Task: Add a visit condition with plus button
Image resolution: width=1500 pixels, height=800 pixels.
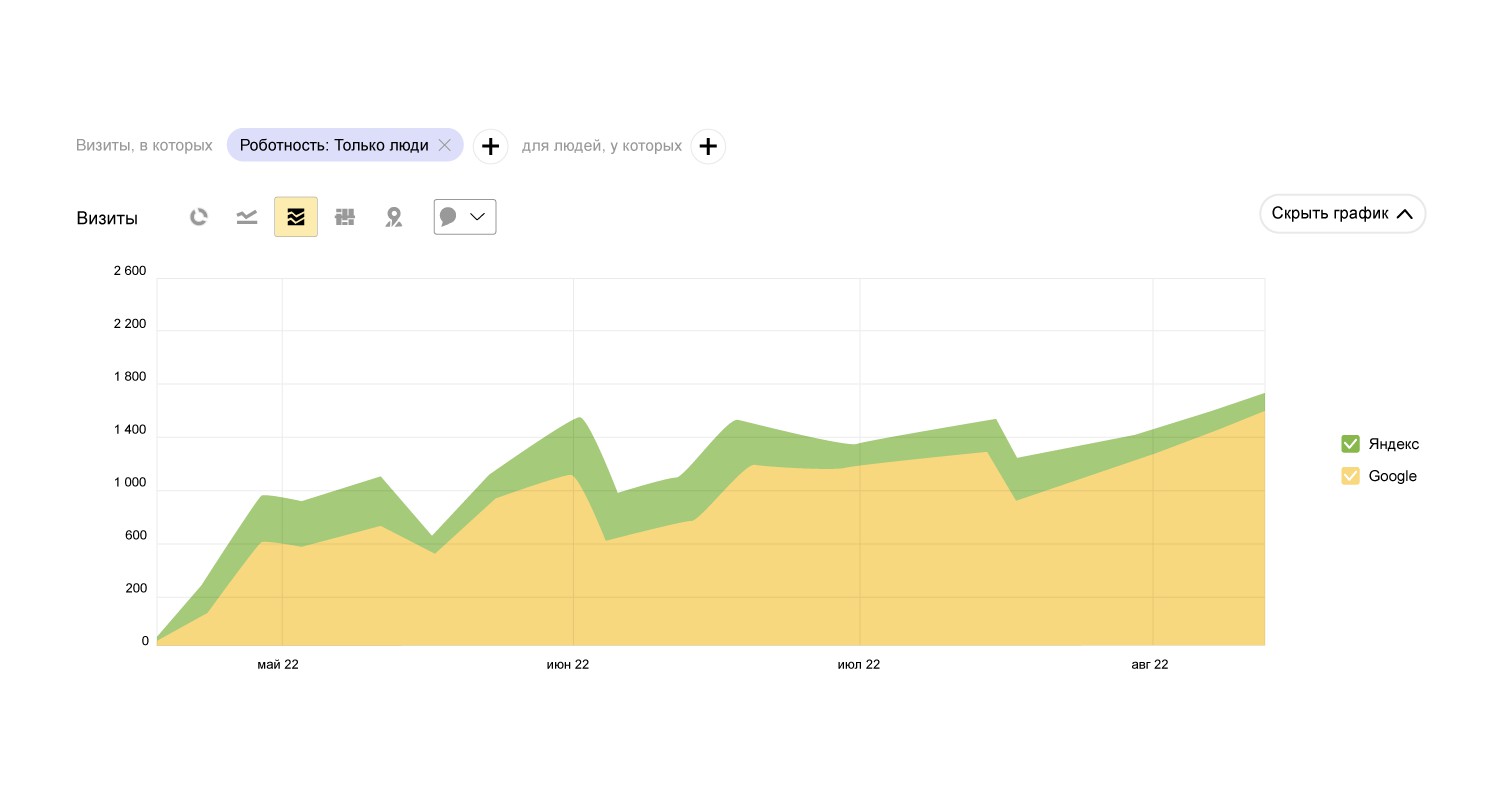Action: (490, 146)
